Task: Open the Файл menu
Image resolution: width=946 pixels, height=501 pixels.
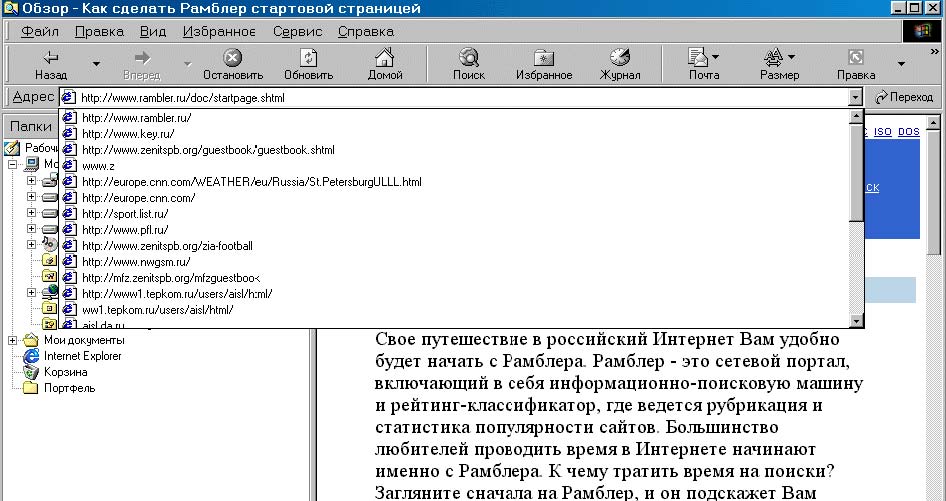Action: coord(39,31)
